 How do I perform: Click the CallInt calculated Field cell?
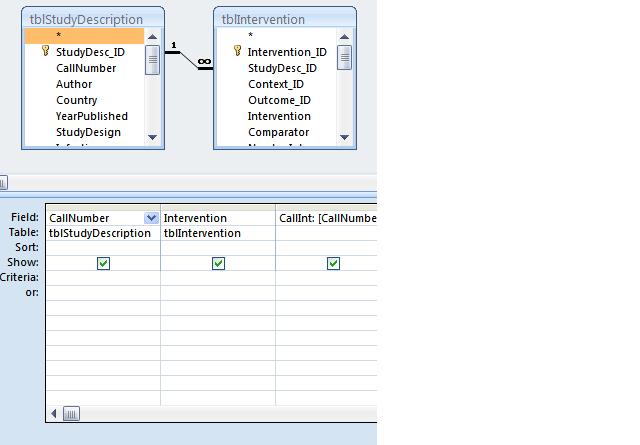pyautogui.click(x=327, y=218)
